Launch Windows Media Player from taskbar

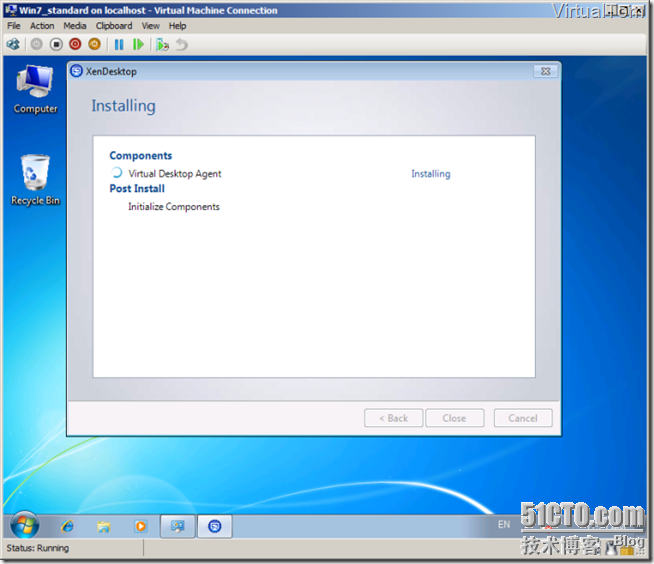click(x=141, y=526)
